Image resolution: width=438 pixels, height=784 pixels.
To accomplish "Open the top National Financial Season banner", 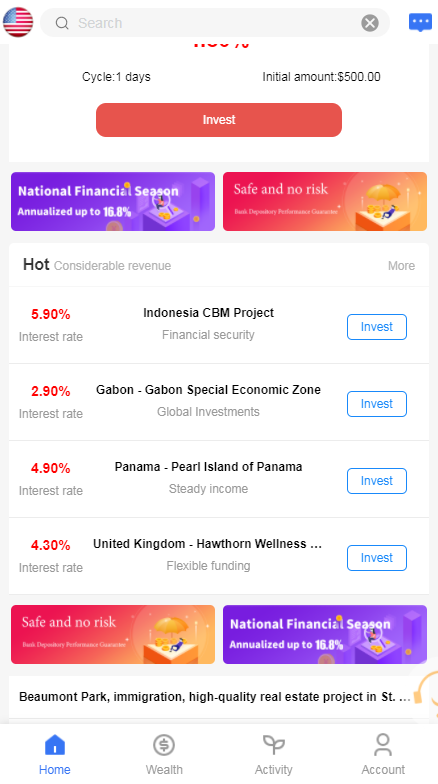I will tap(113, 202).
